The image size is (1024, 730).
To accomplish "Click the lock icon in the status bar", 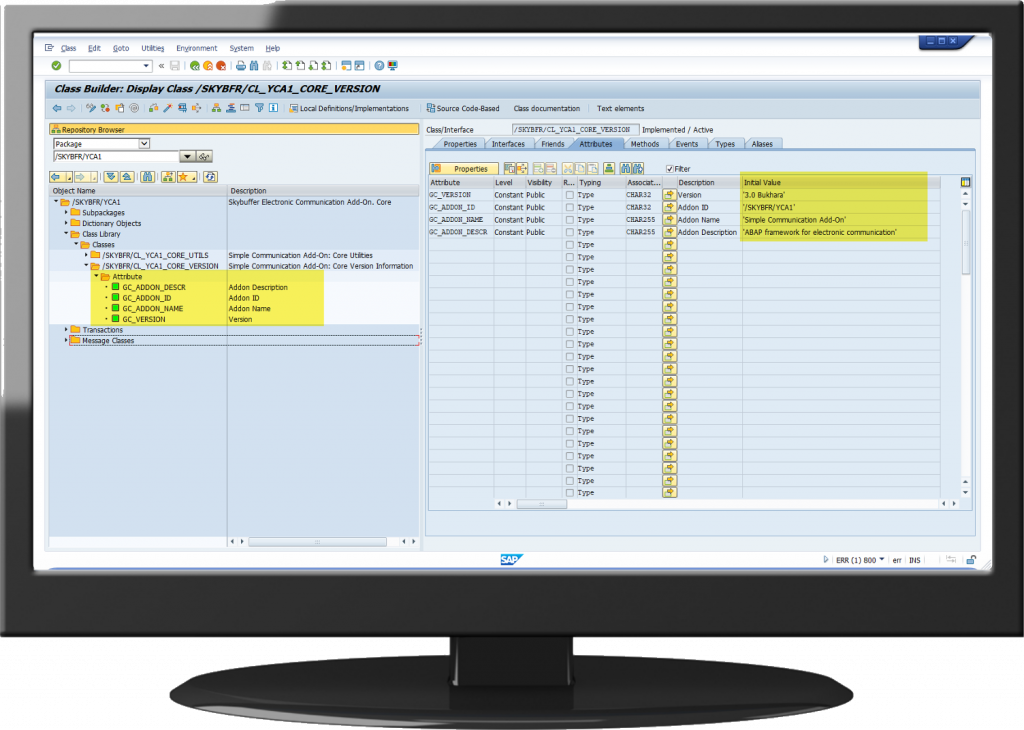I will click(x=971, y=560).
